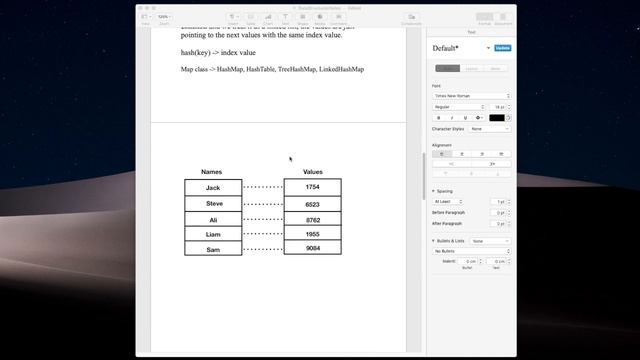Toggle Underline formatting
The width and height of the screenshot is (640, 360).
click(x=465, y=118)
